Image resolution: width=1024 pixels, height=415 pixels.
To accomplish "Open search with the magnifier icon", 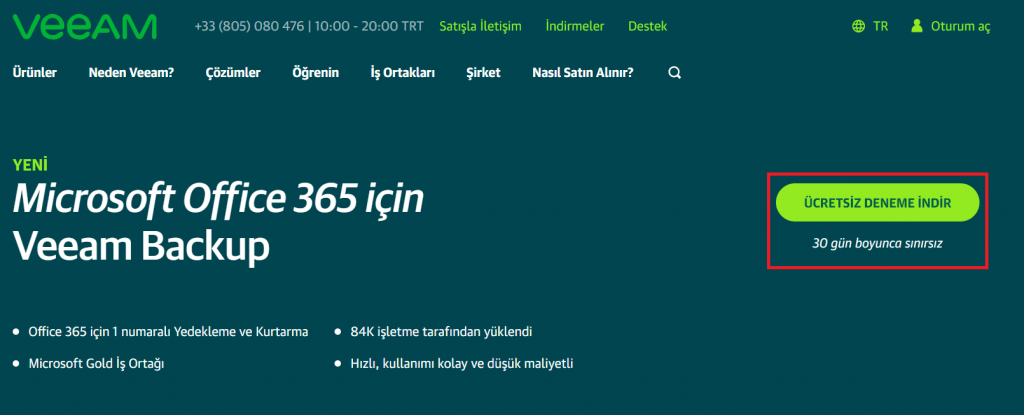I will click(x=674, y=73).
